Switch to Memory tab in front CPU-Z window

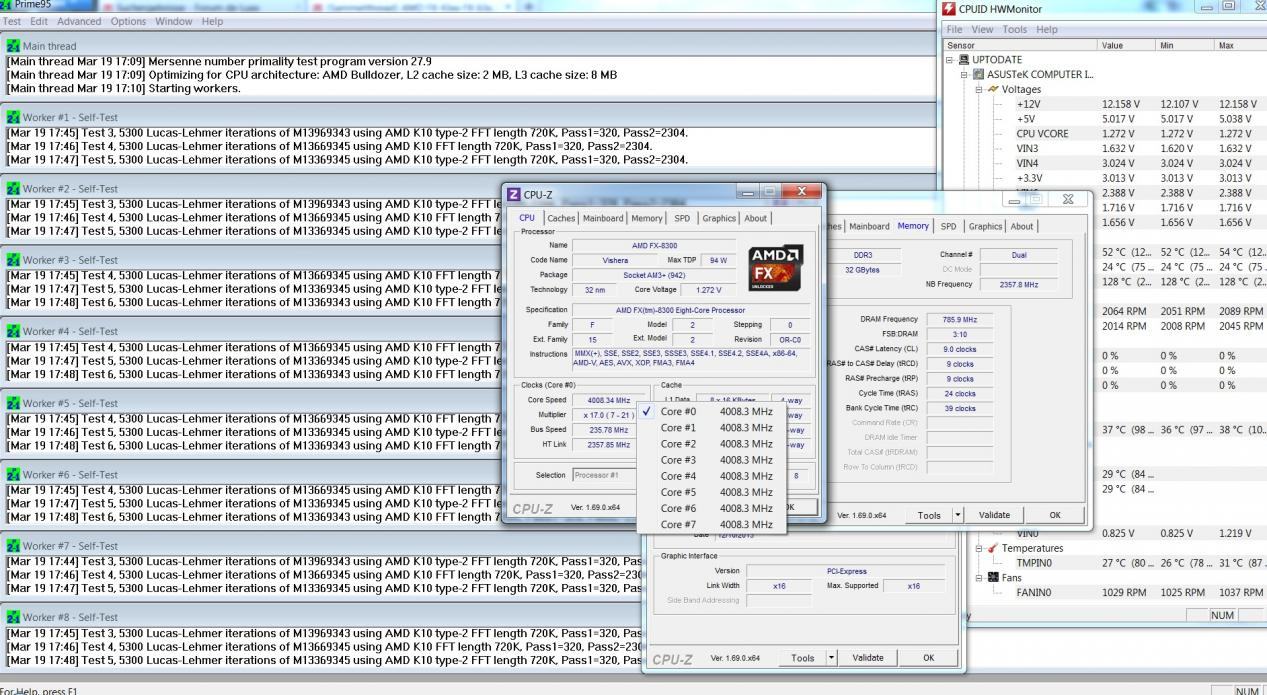click(x=647, y=218)
